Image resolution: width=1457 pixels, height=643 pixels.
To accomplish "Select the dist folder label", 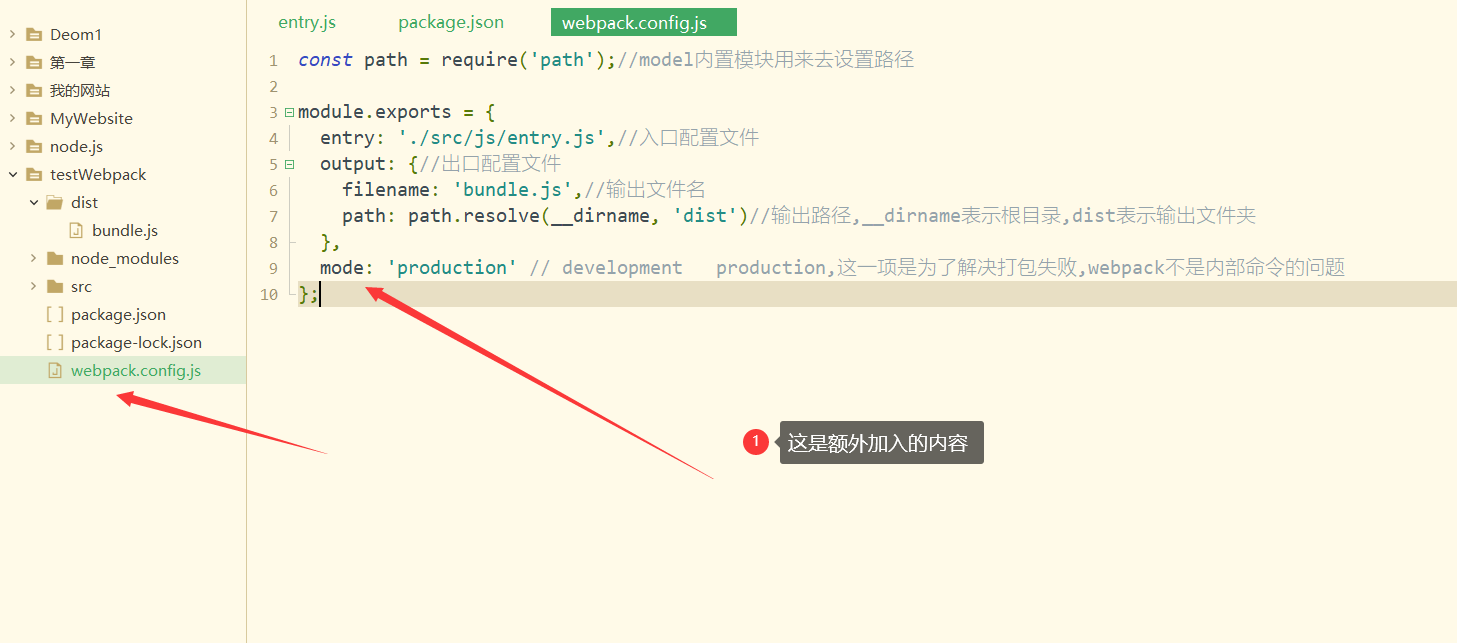I will 84,202.
